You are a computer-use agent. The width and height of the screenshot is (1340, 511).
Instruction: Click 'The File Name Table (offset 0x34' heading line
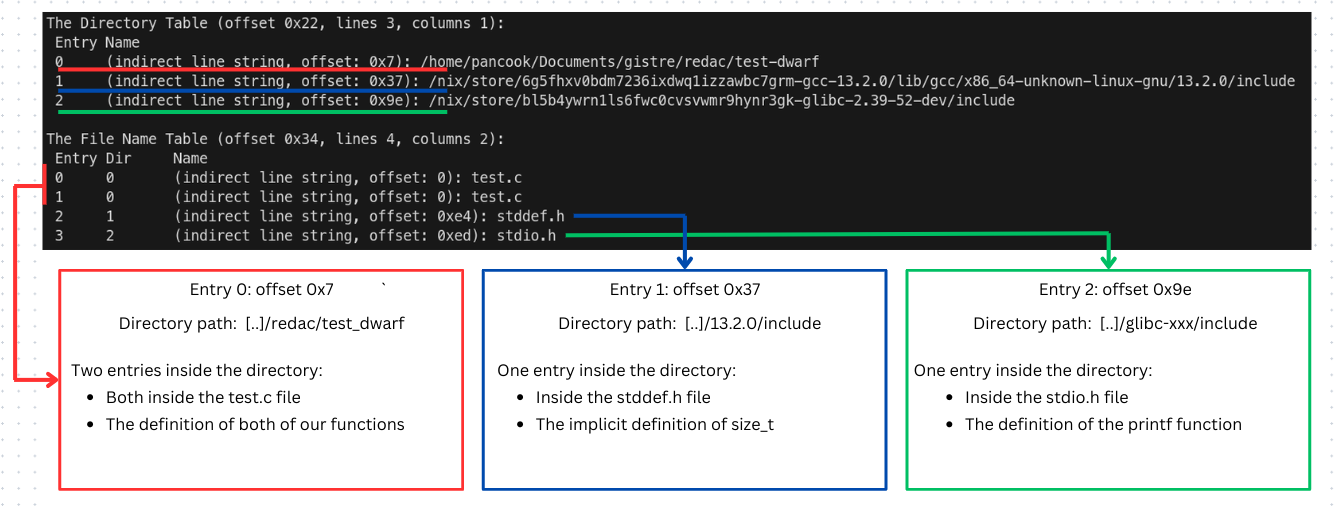pos(276,139)
